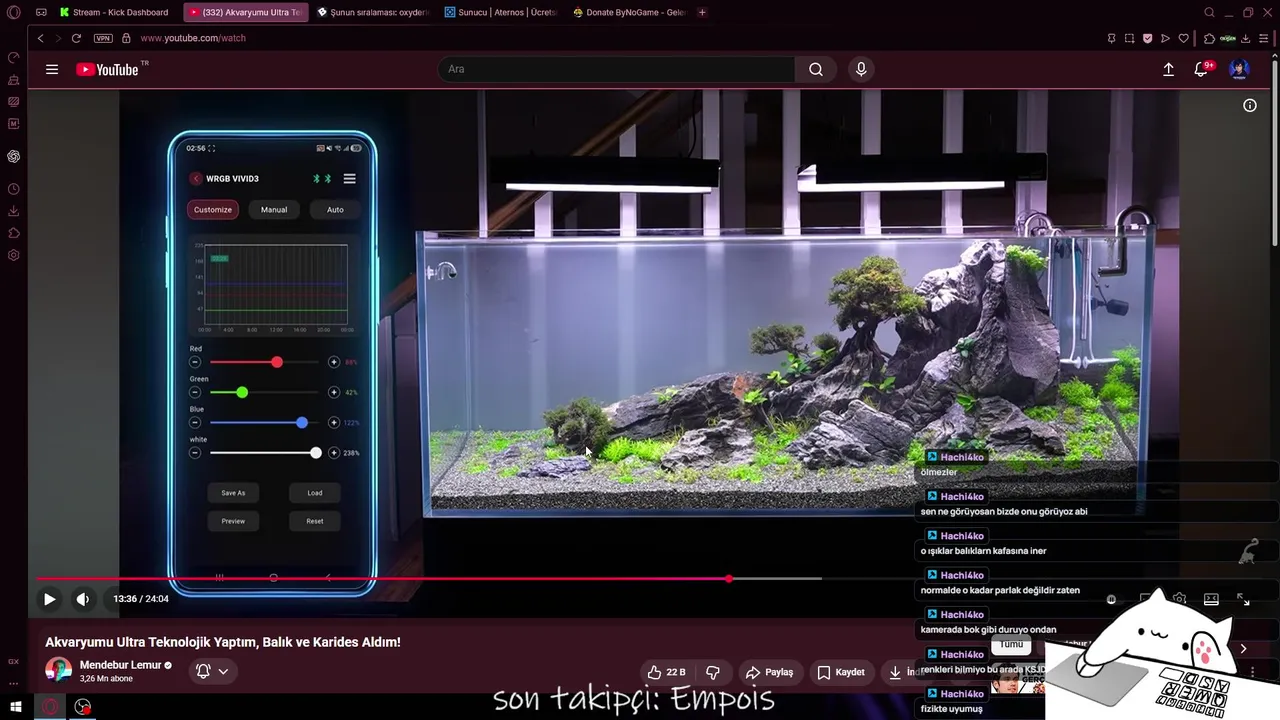
Task: Play the paused video
Action: point(49,599)
